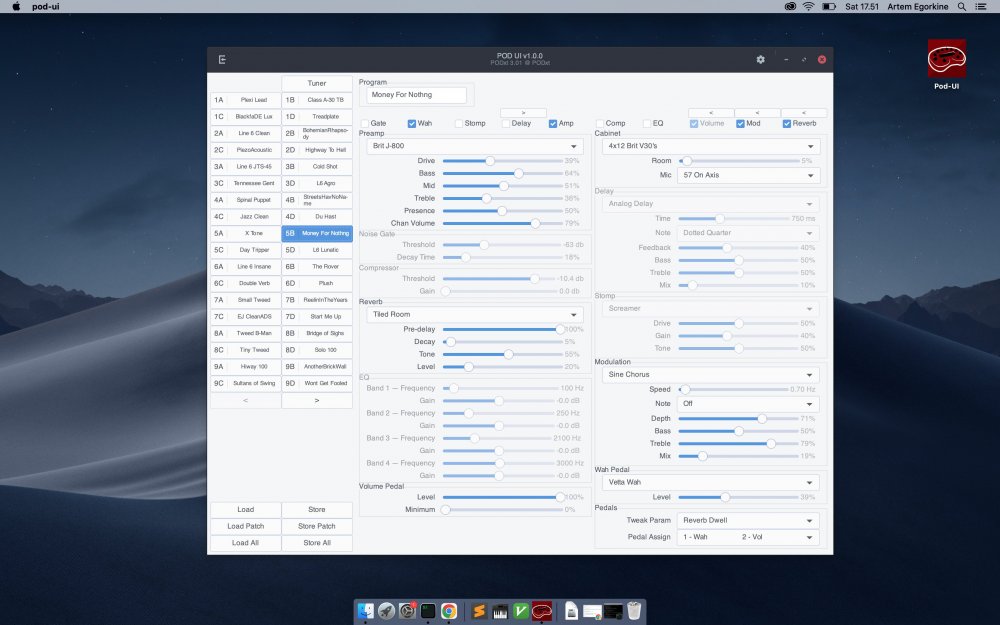Open the Brit J-800 preamp dropdown
The image size is (1000, 625).
click(474, 146)
